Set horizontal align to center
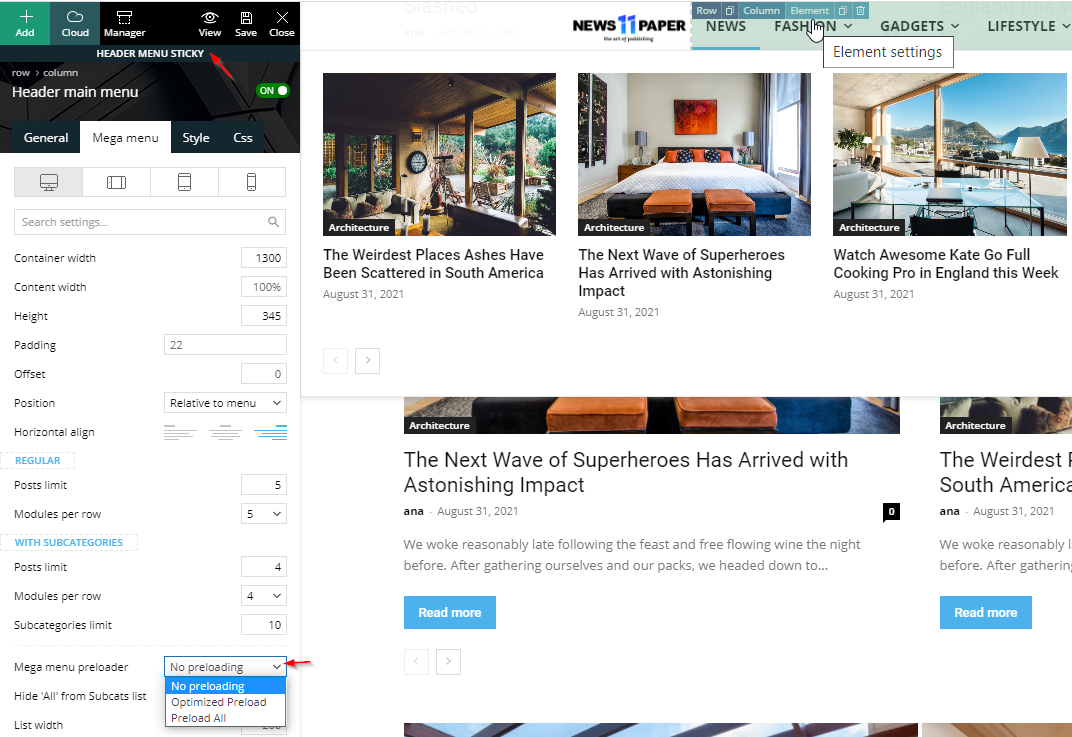The image size is (1072, 737). click(x=225, y=432)
